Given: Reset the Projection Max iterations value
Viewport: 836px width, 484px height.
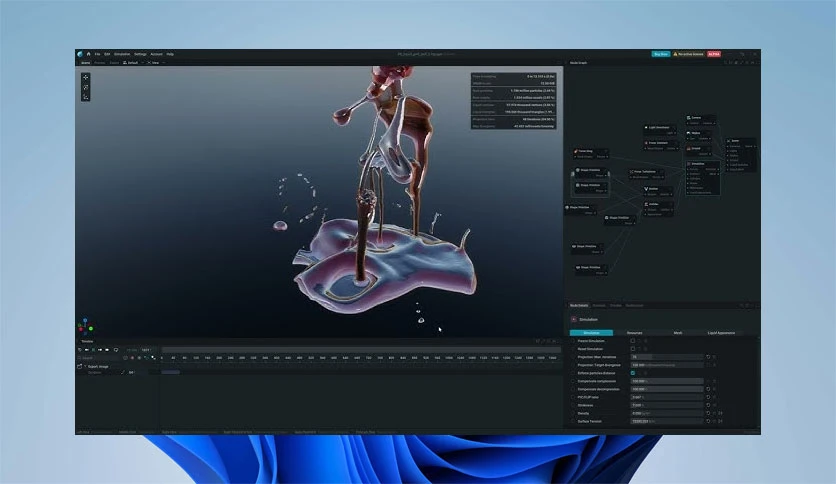Looking at the screenshot, I should (x=708, y=357).
